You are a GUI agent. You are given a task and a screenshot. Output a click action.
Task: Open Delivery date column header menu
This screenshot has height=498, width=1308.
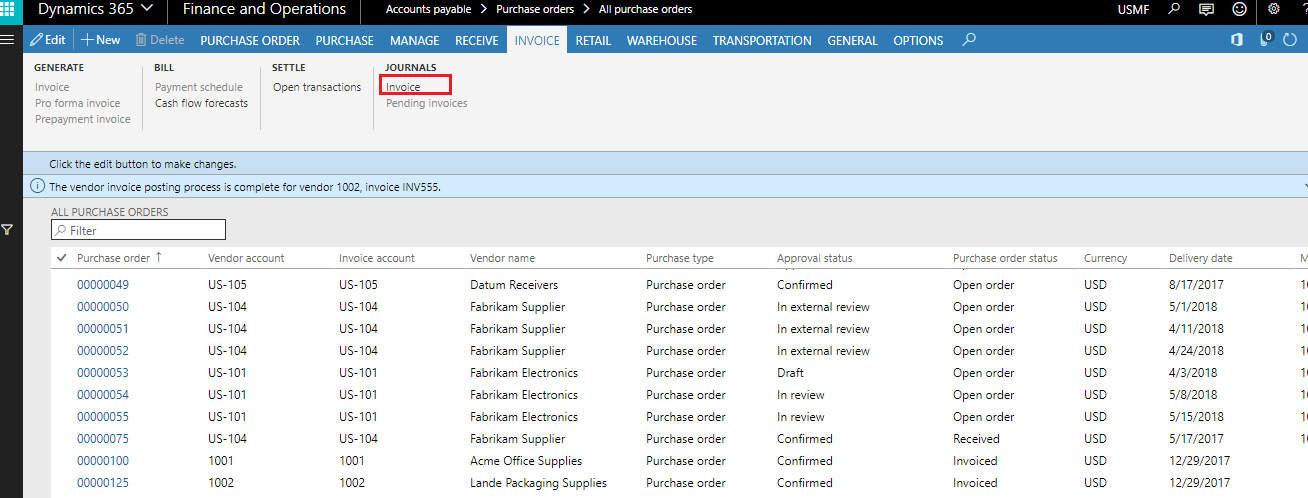(1201, 258)
